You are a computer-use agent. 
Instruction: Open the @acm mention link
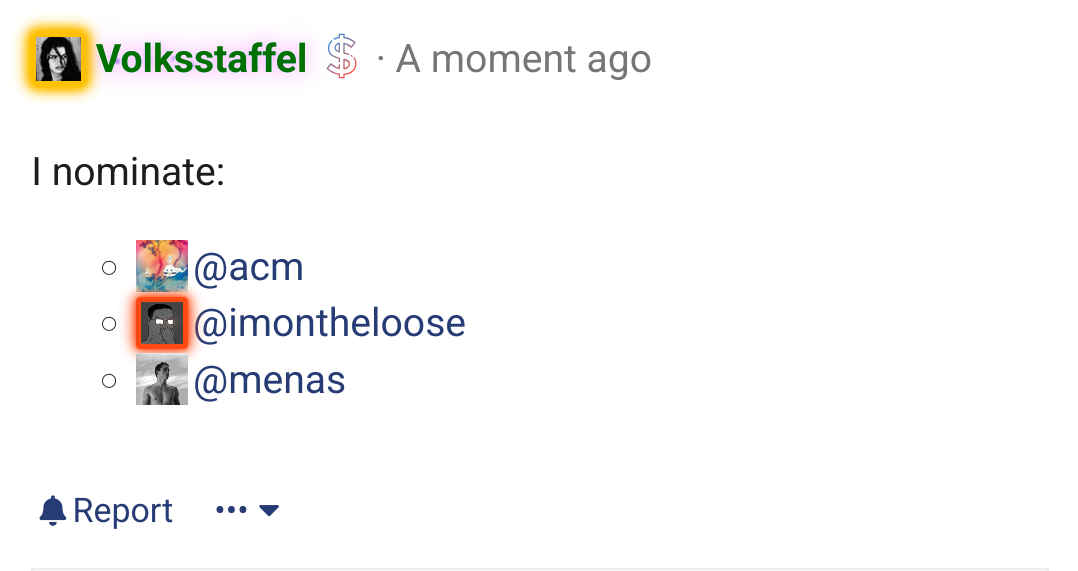tap(249, 267)
